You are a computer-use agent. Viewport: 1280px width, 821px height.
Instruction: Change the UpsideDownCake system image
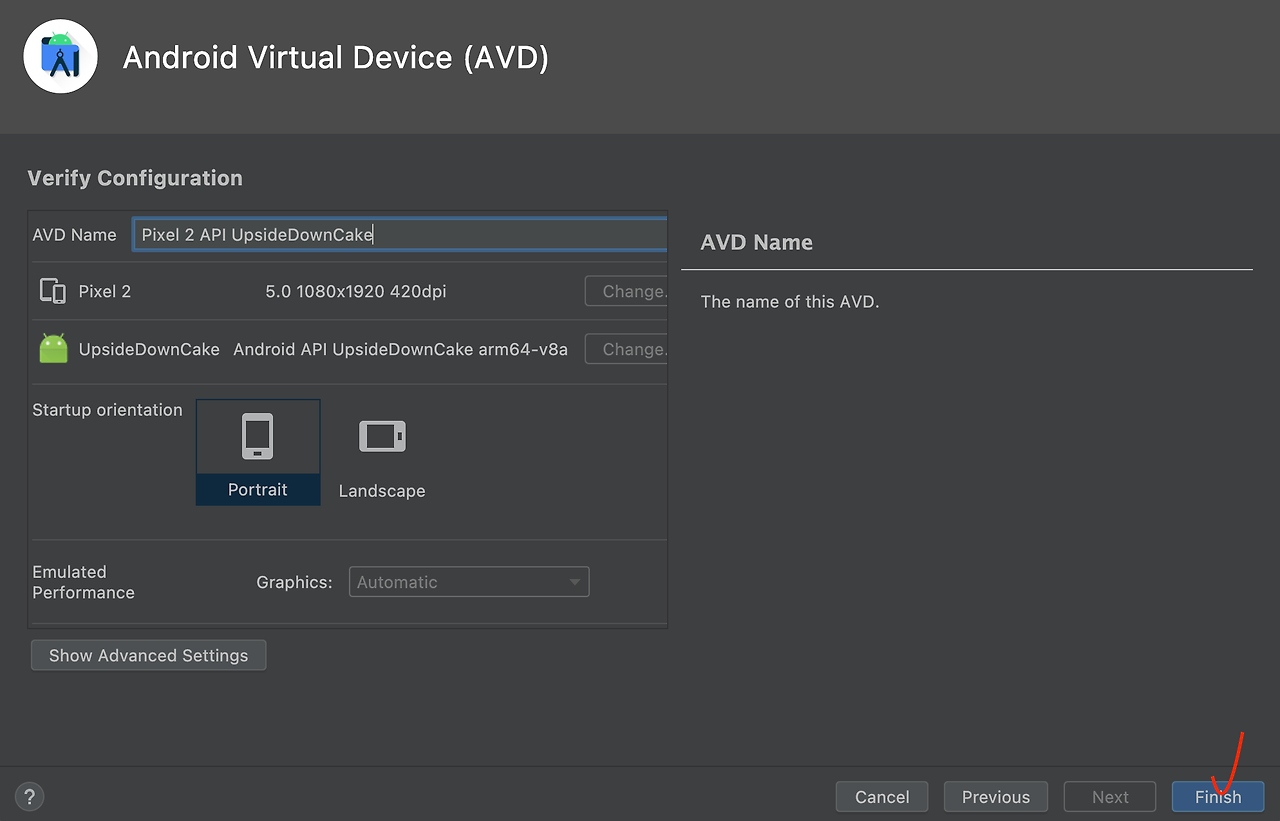(x=626, y=350)
